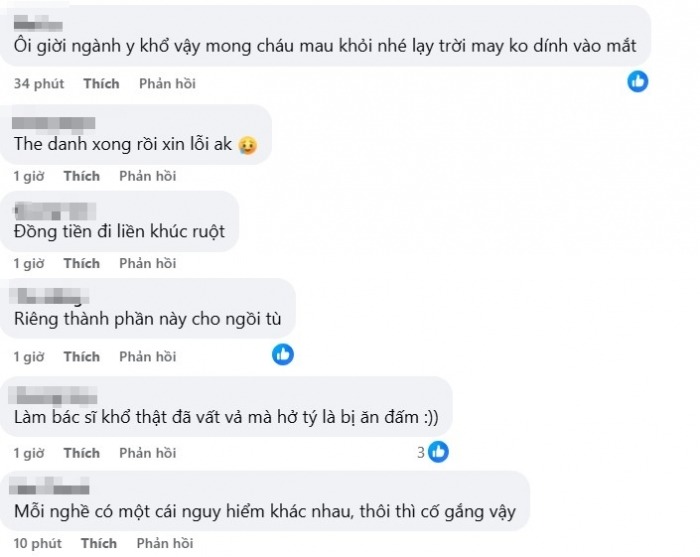Like 'Đồng tiền đi liền khúc ruột' comment
This screenshot has height=557, width=700.
82,263
